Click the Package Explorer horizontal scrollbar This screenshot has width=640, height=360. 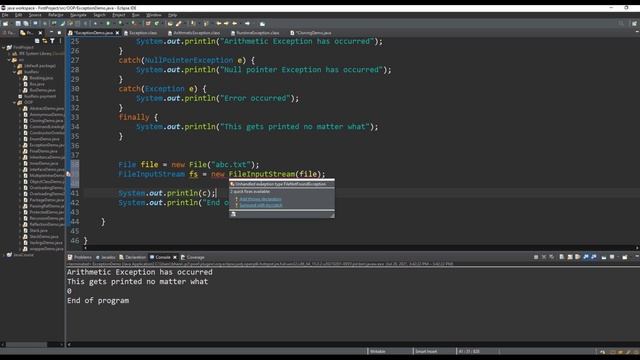pyautogui.click(x=27, y=345)
